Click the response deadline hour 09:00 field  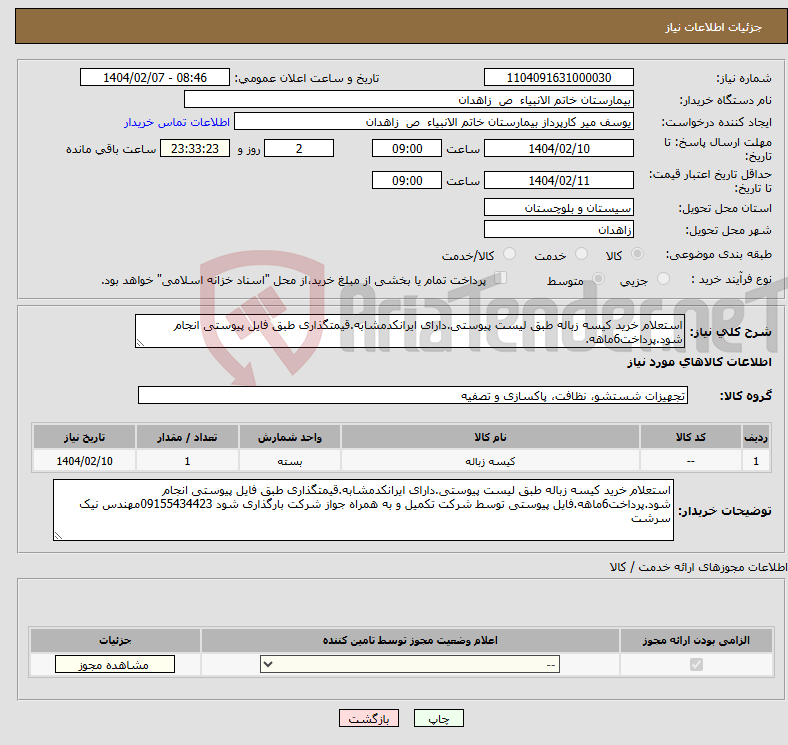tap(407, 148)
